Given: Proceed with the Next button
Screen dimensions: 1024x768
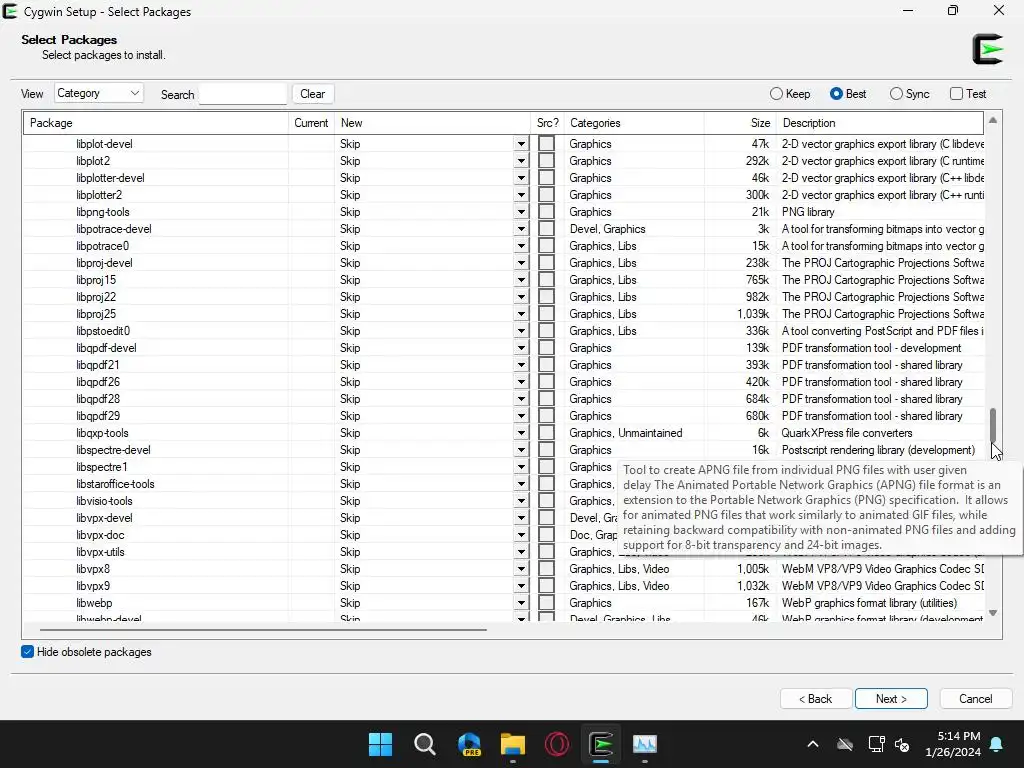Looking at the screenshot, I should coord(891,699).
